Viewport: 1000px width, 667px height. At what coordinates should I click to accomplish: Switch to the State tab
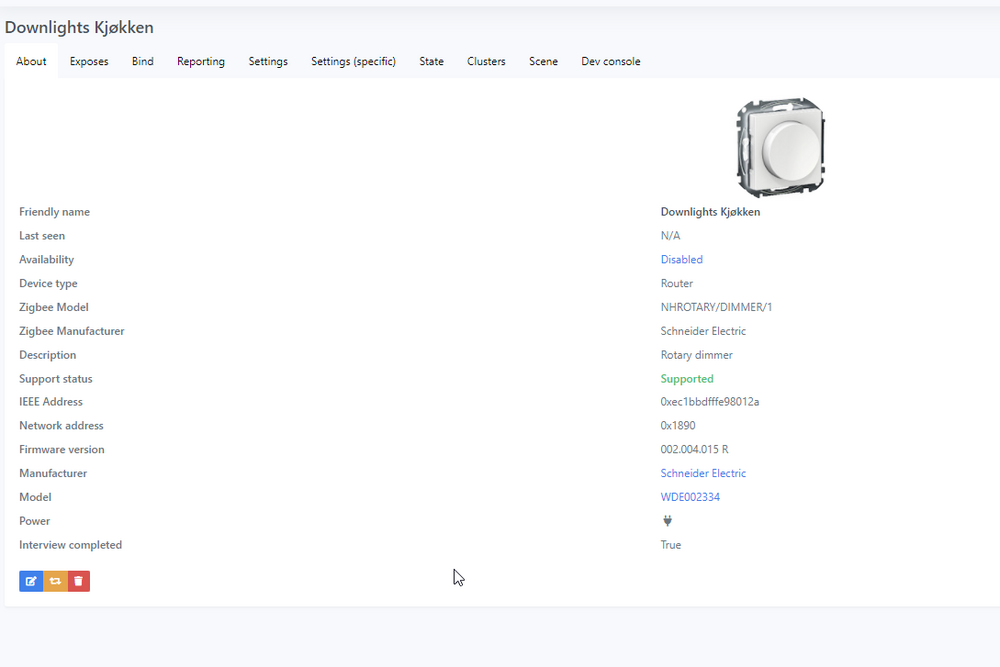[431, 61]
